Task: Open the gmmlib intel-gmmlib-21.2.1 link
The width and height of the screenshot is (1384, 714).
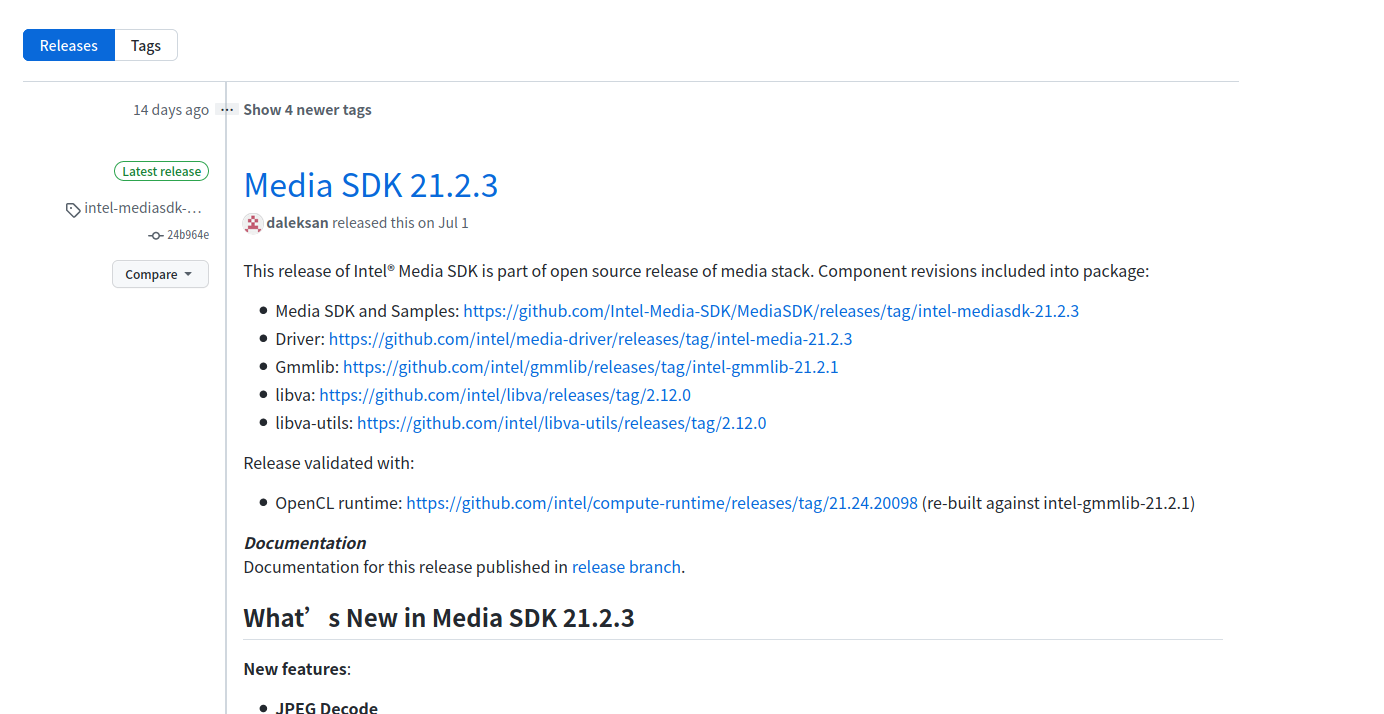Action: [x=590, y=367]
